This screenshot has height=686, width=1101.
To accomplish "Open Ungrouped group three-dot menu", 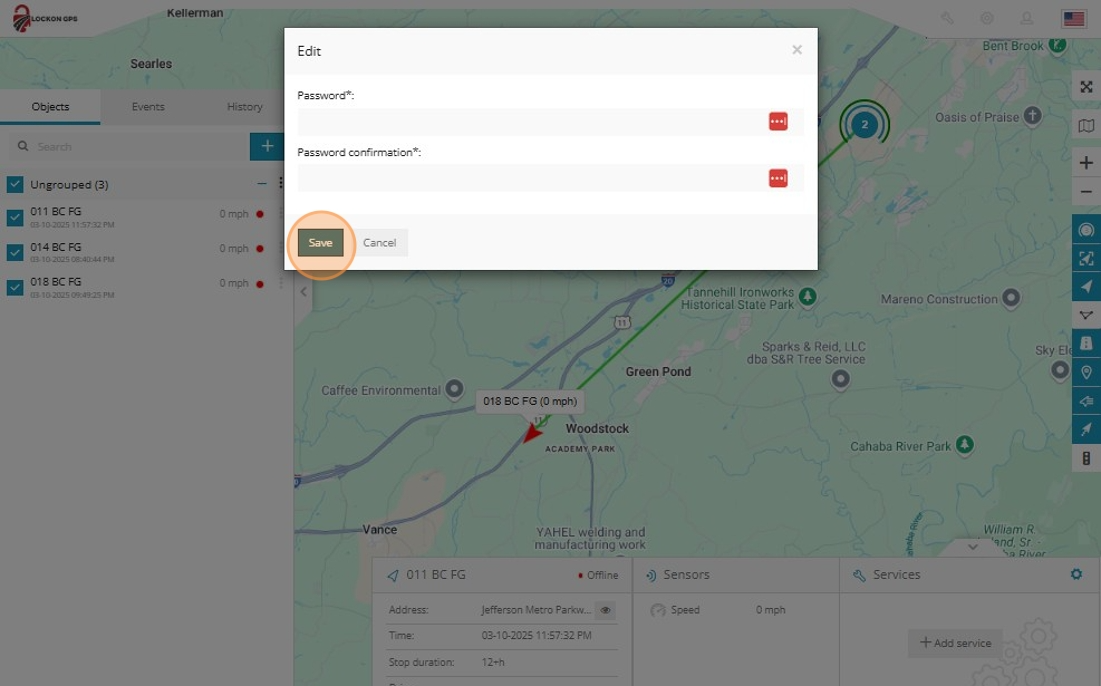I will (x=280, y=183).
